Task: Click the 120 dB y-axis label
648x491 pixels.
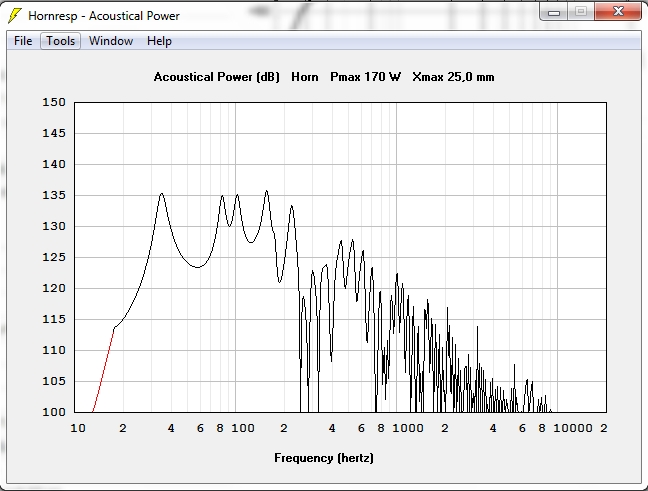Action: click(x=54, y=288)
